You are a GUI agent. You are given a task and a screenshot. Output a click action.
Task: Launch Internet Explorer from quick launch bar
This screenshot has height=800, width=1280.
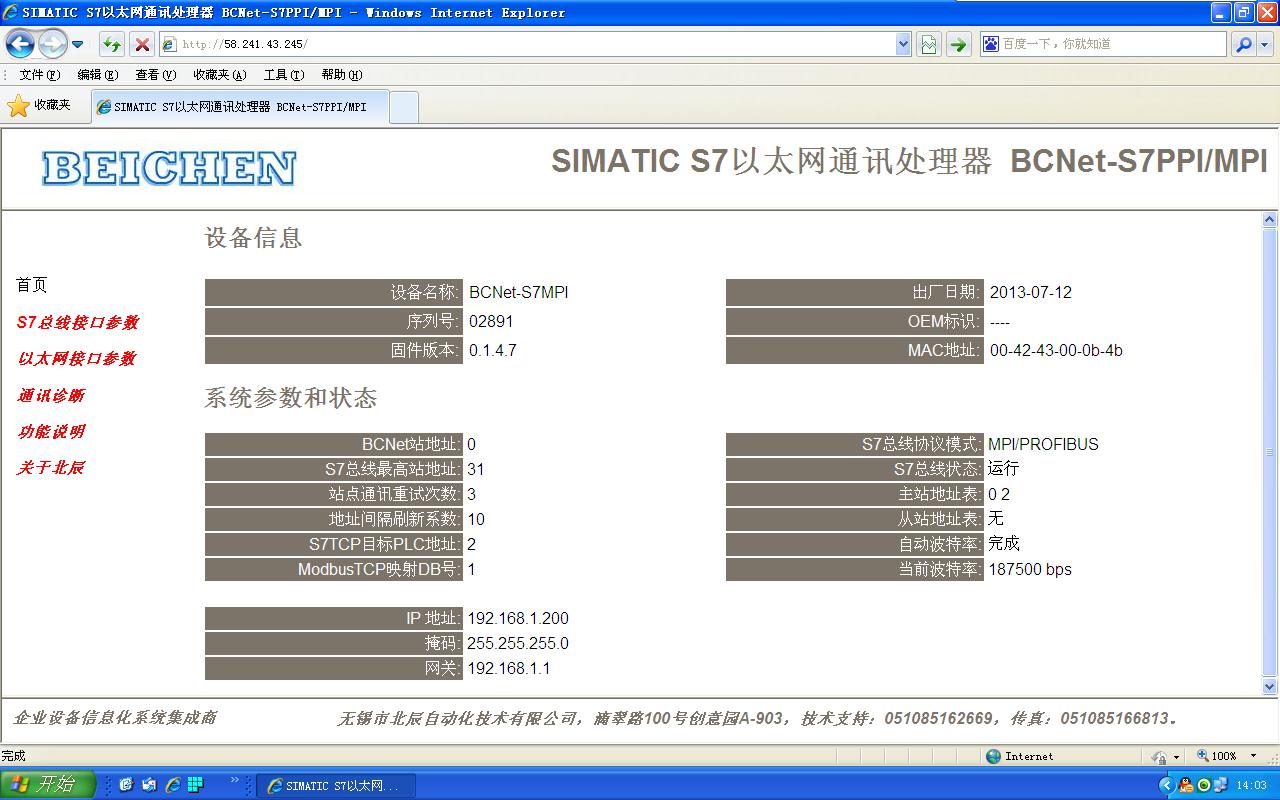(x=172, y=784)
